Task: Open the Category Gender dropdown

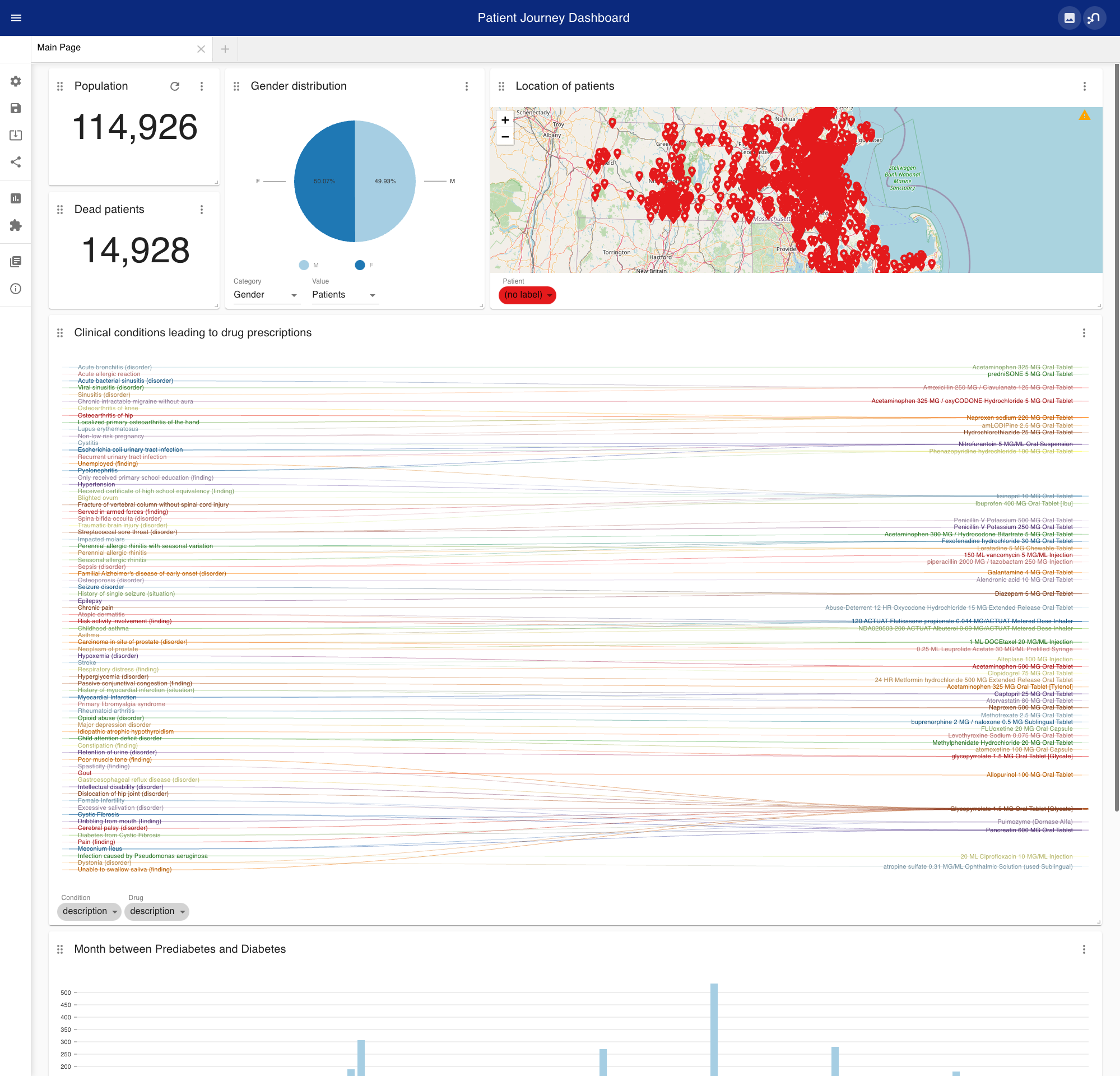Action: click(x=266, y=295)
